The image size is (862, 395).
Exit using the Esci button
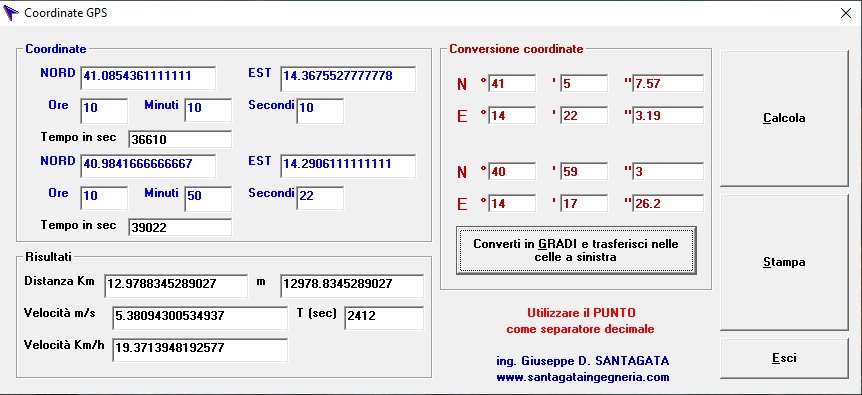pyautogui.click(x=784, y=358)
